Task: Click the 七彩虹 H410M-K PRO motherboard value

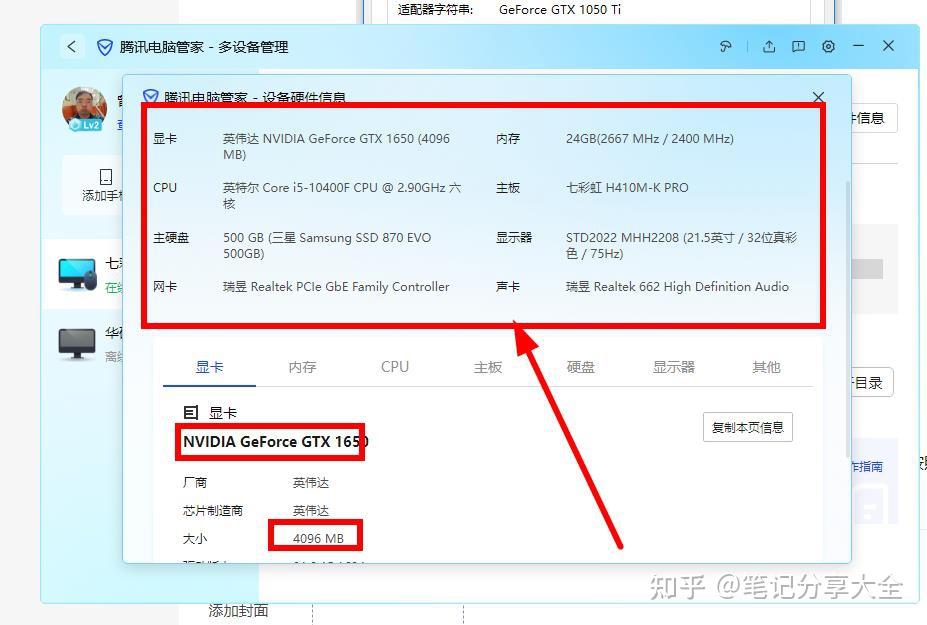Action: [x=627, y=188]
